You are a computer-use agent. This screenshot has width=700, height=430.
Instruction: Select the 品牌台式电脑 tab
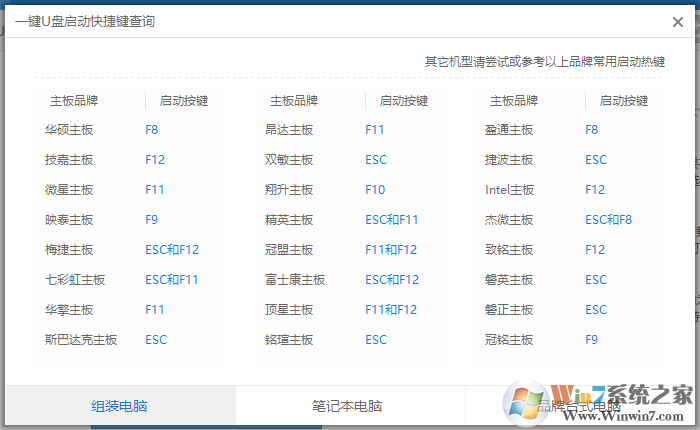[580, 406]
